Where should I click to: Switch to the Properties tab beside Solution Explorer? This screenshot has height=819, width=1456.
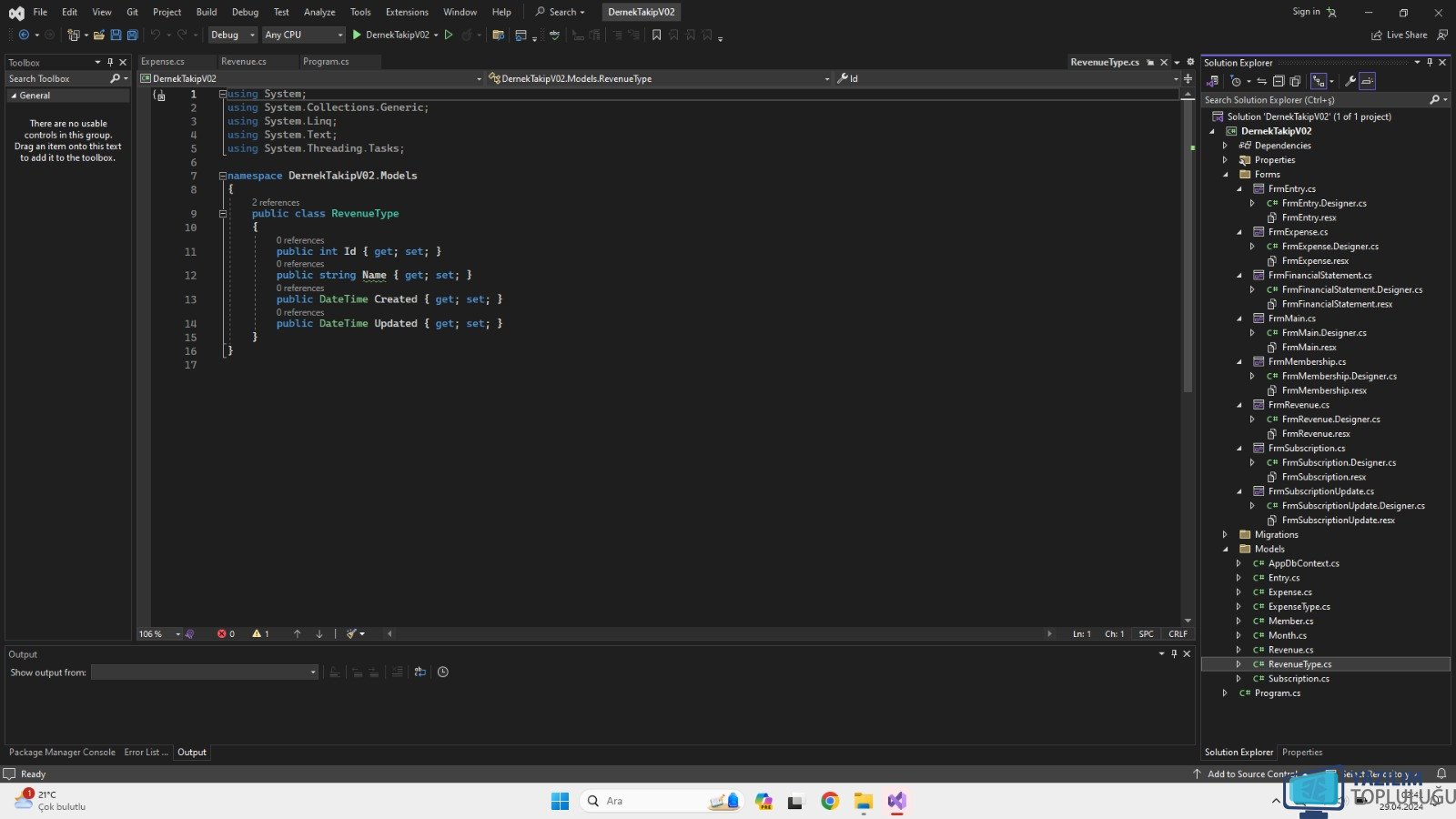pos(1302,752)
